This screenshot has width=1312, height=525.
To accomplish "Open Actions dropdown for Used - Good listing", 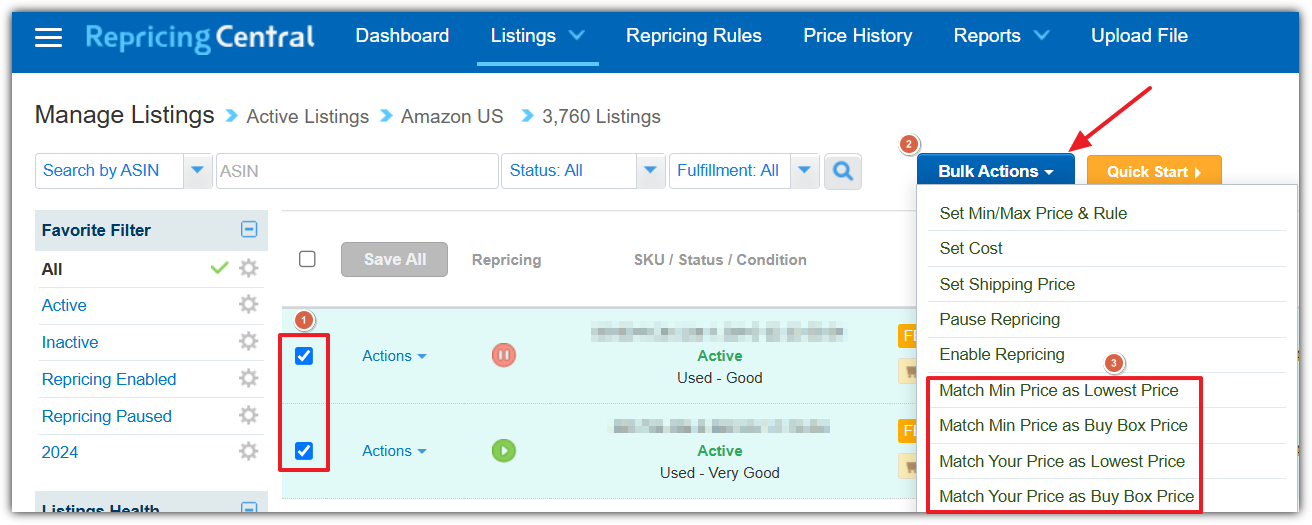I will coord(394,356).
